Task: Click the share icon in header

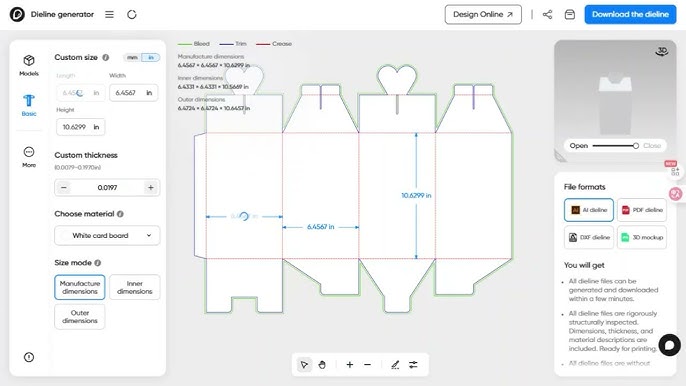Action: [x=547, y=14]
